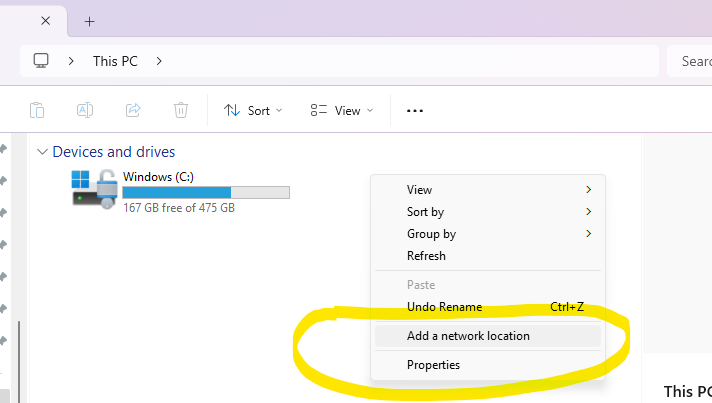Open Properties from context menu

pos(488,365)
